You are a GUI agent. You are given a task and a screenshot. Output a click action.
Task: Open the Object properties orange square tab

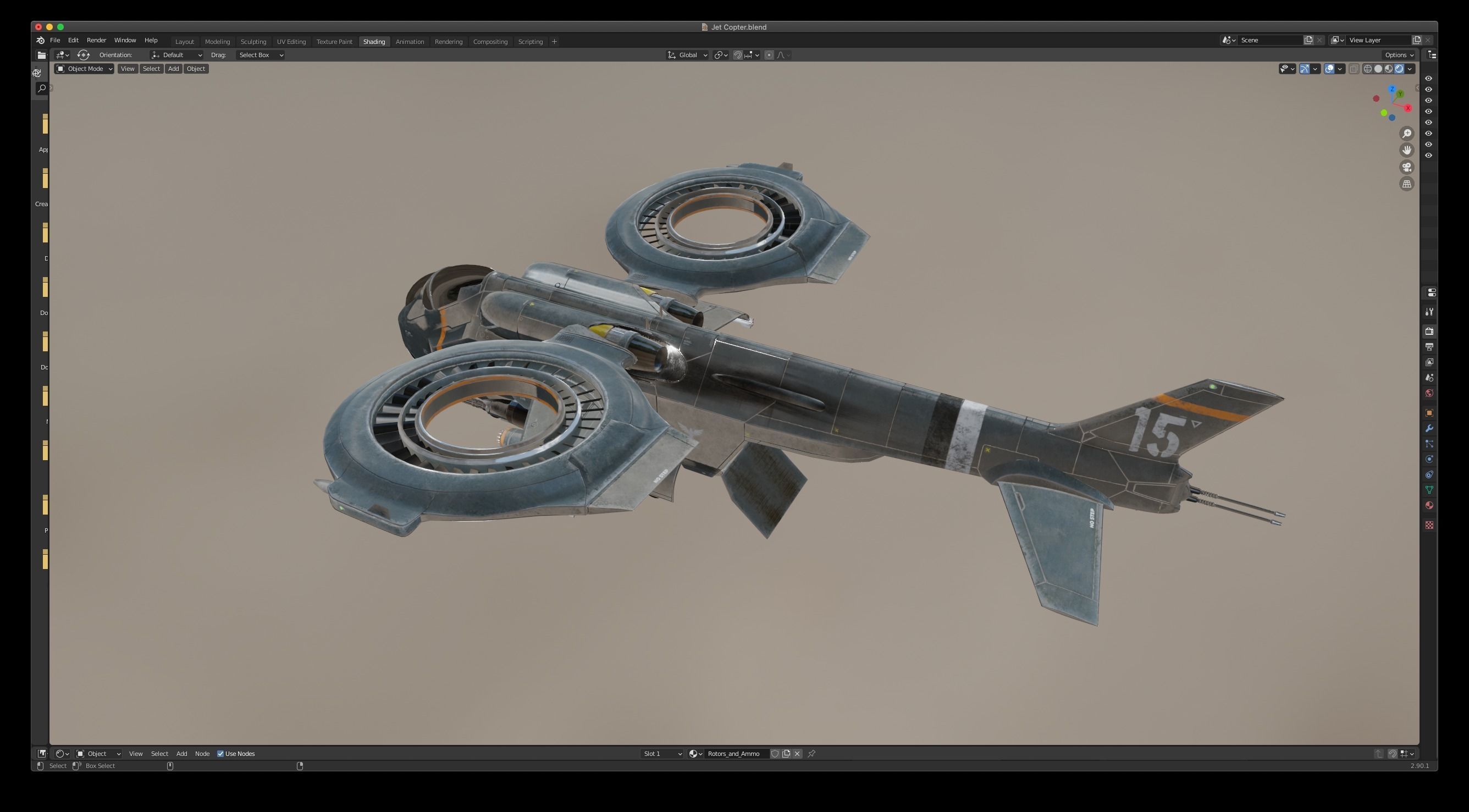coord(1429,413)
